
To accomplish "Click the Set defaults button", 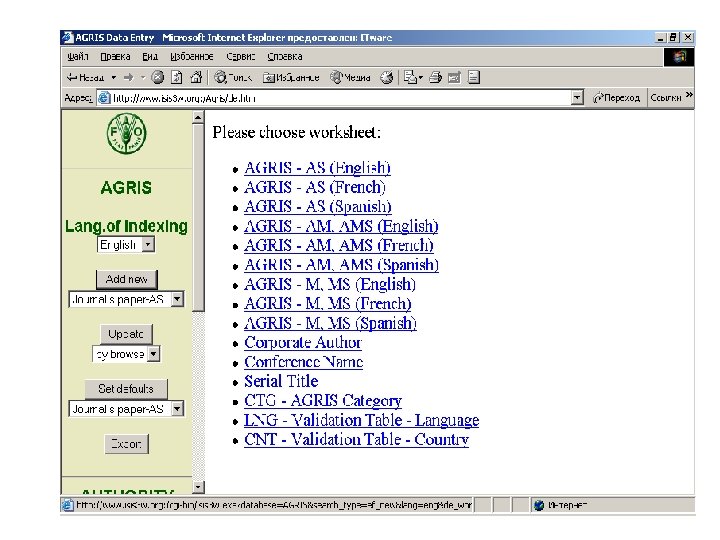I will click(126, 389).
